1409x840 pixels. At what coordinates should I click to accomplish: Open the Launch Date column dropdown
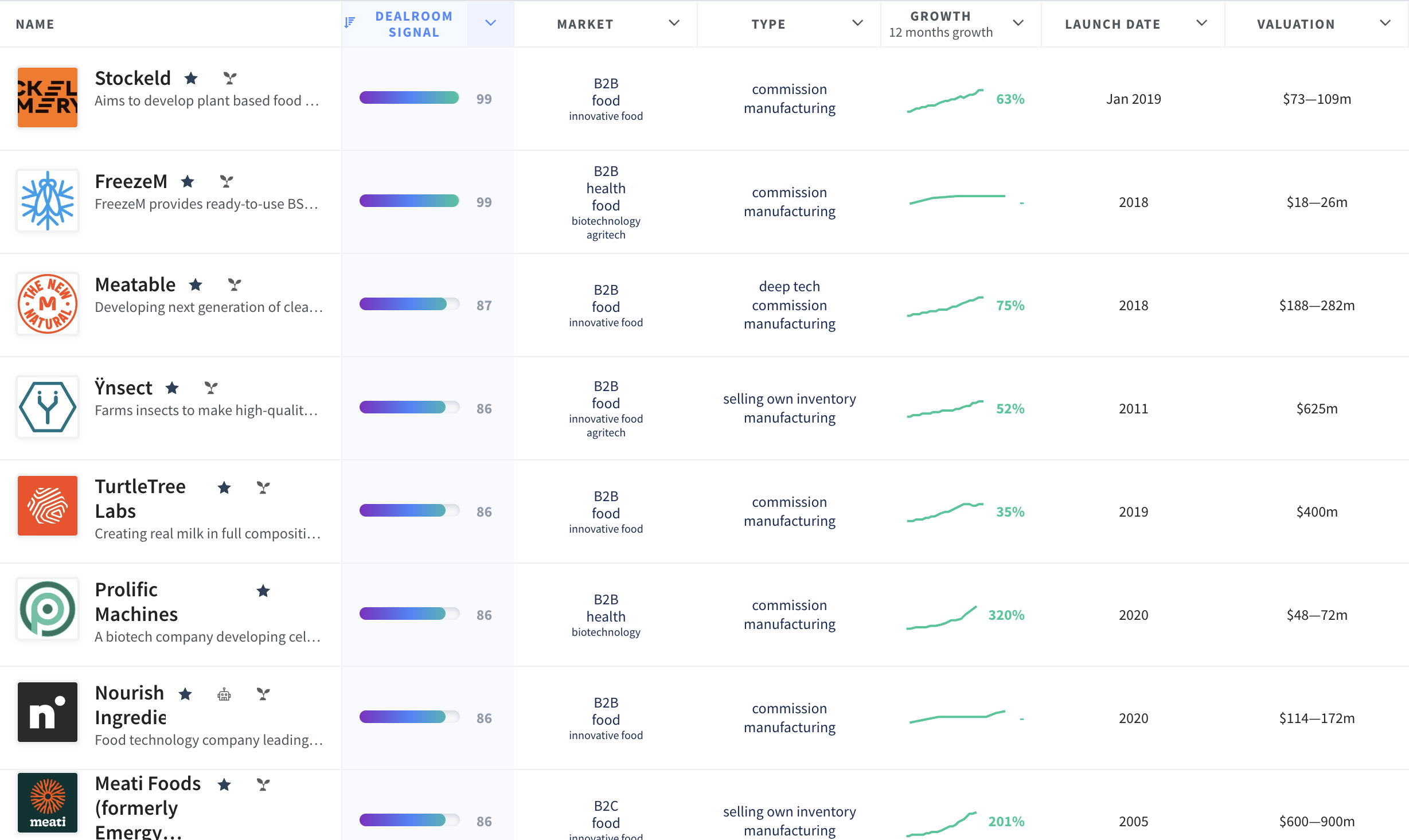1202,23
